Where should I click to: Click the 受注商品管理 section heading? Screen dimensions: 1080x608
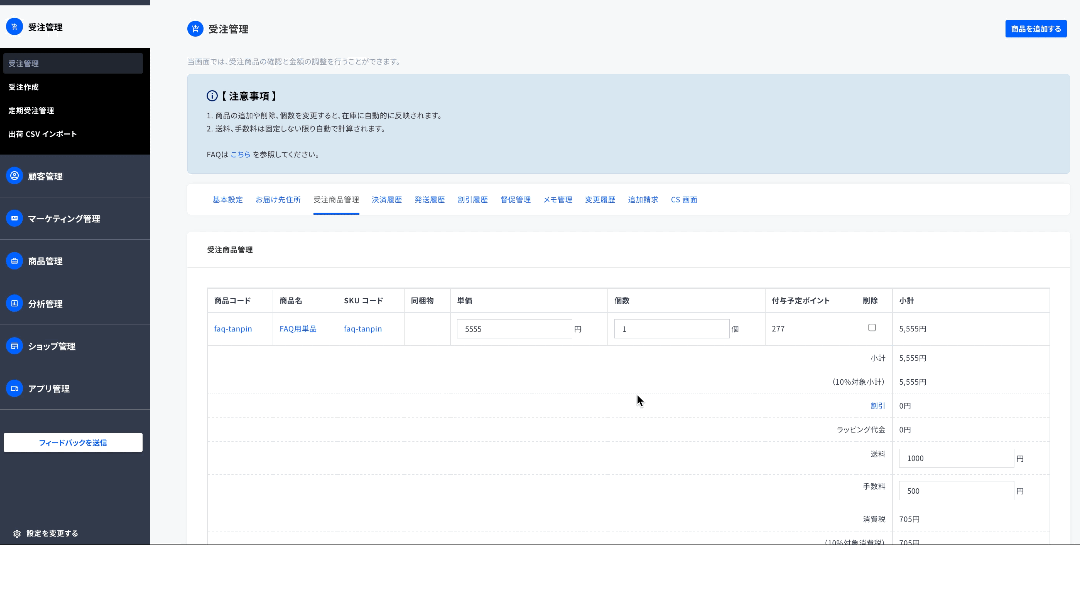pyautogui.click(x=230, y=250)
